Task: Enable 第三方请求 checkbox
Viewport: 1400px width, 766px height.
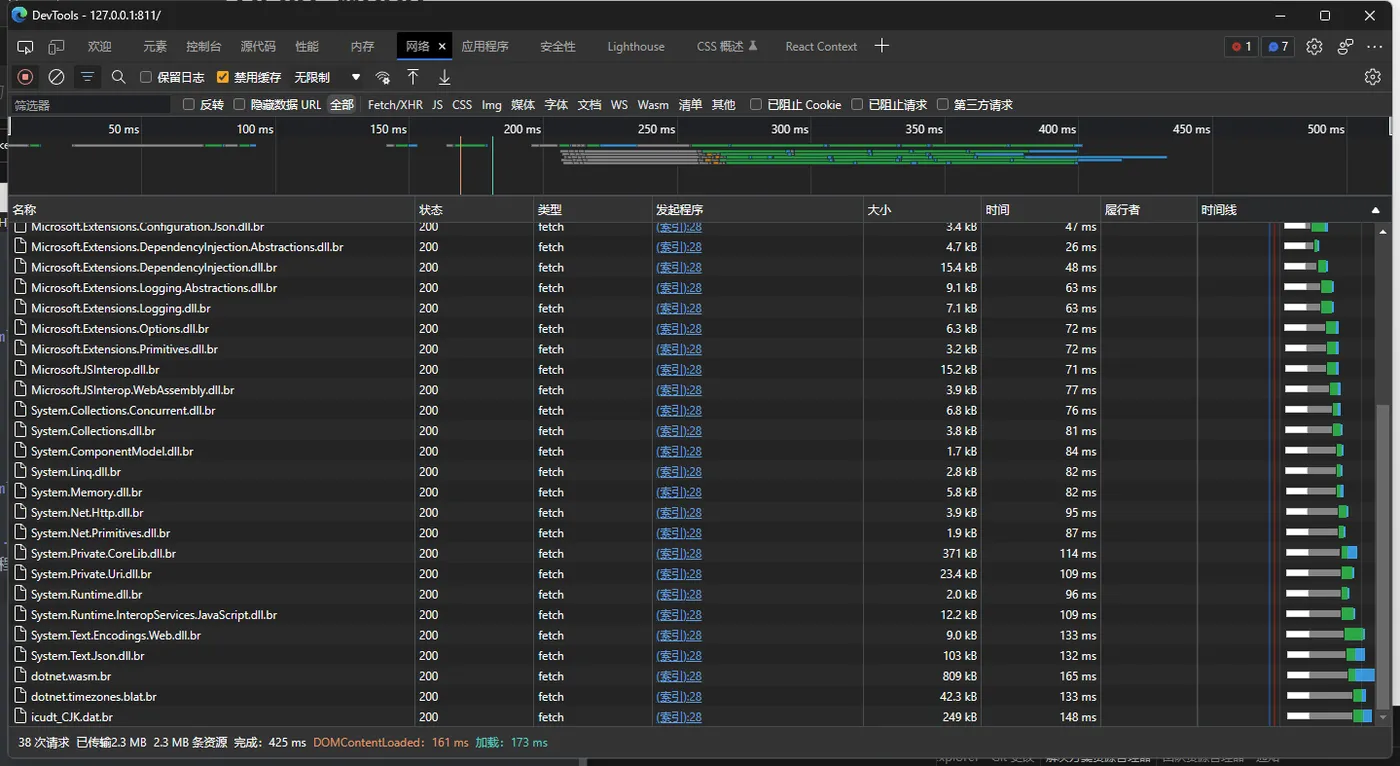Action: [943, 104]
